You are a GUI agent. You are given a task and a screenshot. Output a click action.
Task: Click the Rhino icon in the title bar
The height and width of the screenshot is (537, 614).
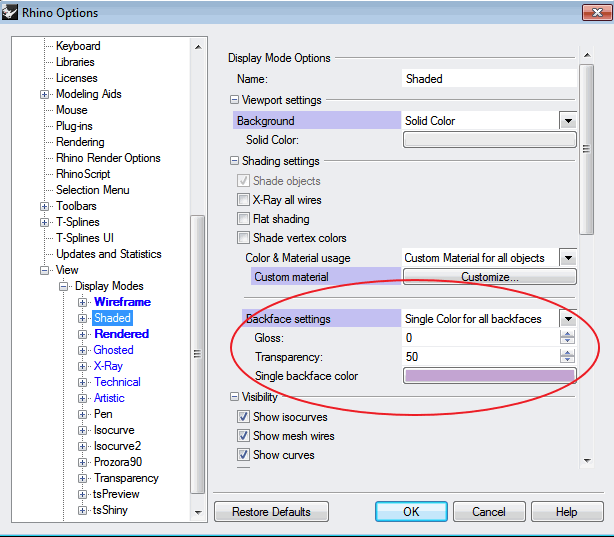[x=9, y=12]
